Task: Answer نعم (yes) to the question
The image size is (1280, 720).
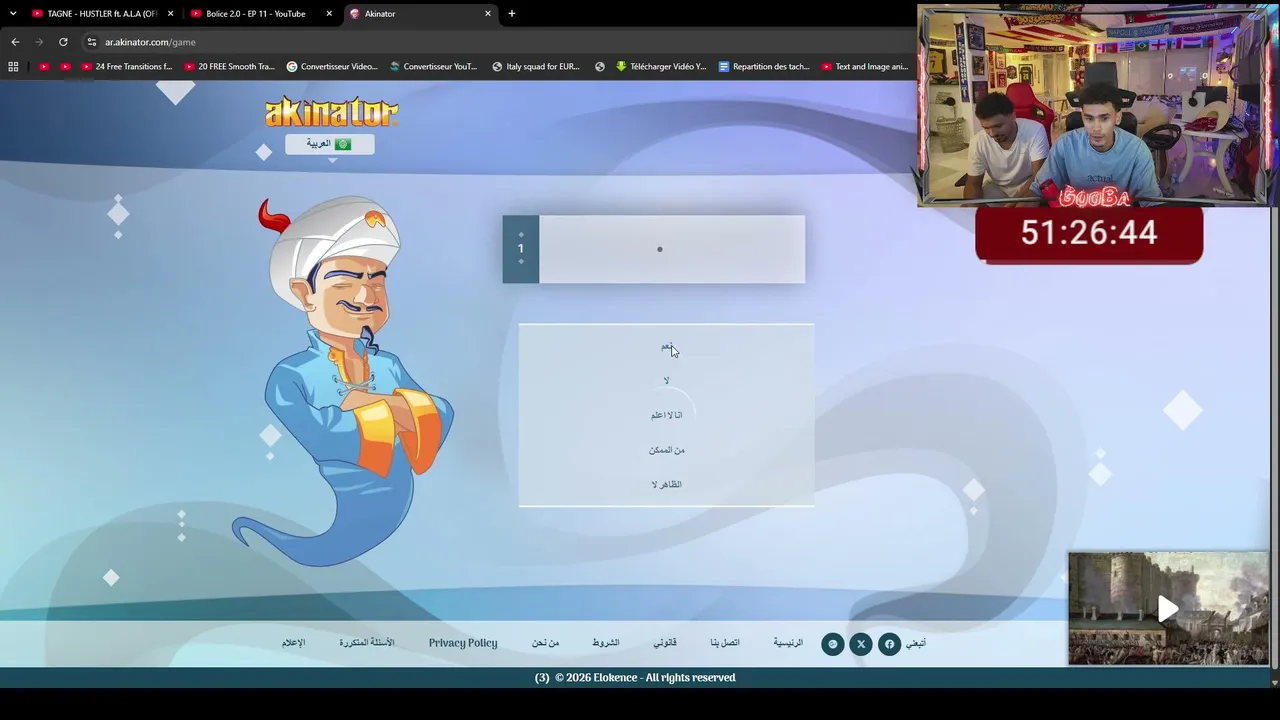Action: tap(666, 346)
